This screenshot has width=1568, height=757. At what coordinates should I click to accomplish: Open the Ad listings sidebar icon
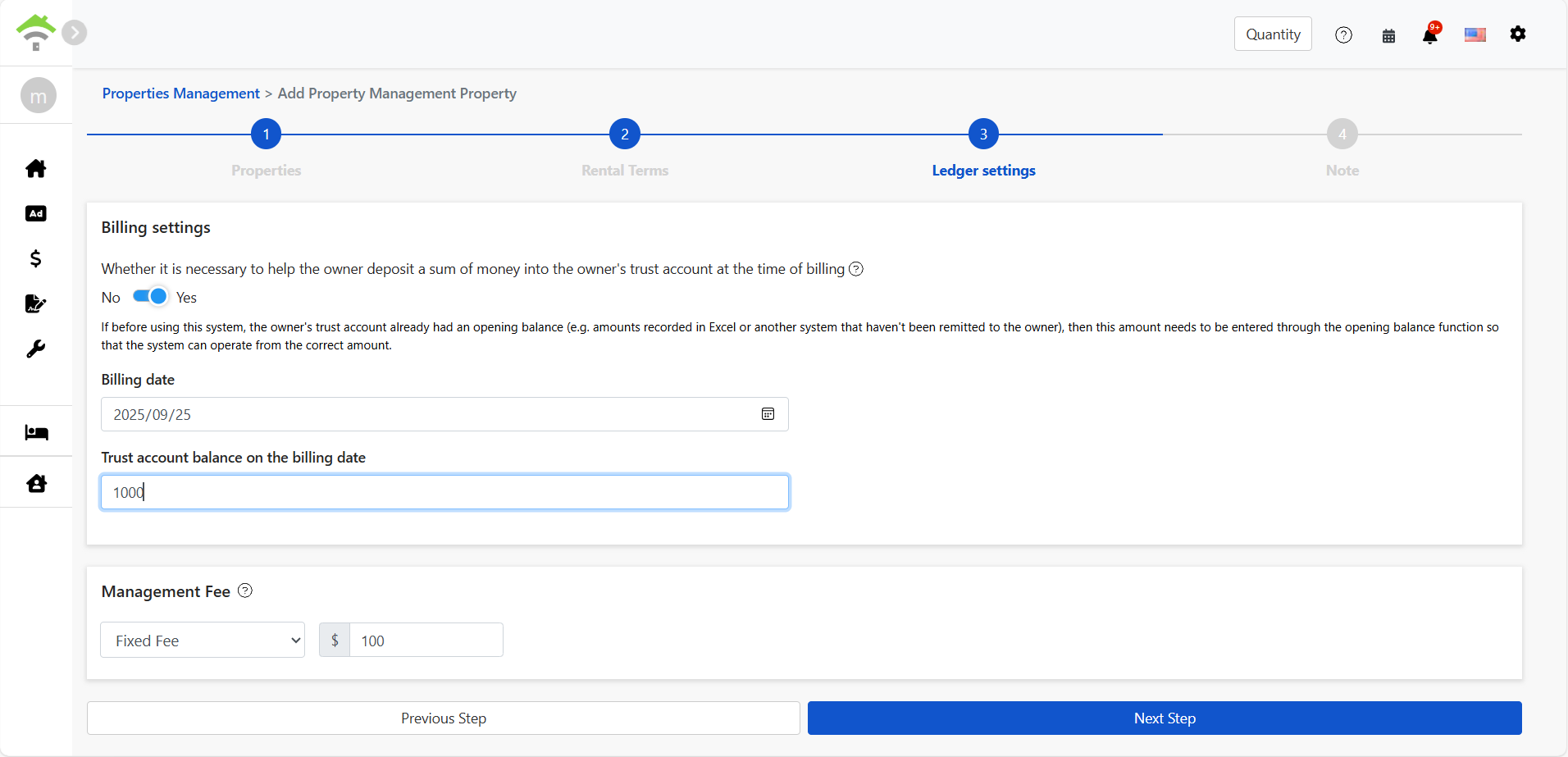coord(36,214)
